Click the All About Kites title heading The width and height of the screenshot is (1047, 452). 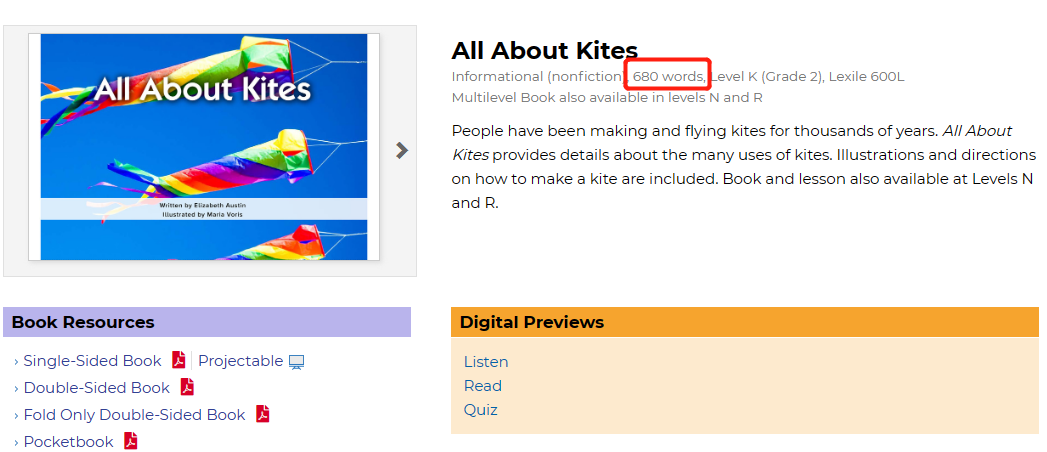point(544,50)
